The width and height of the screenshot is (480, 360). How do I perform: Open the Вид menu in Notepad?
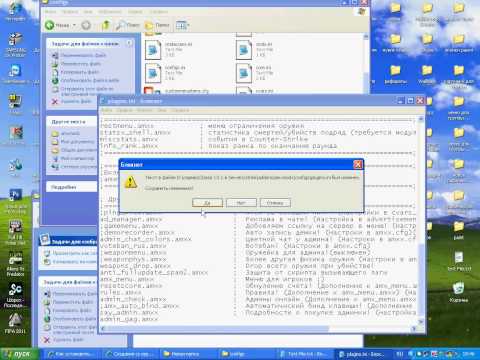pos(162,110)
